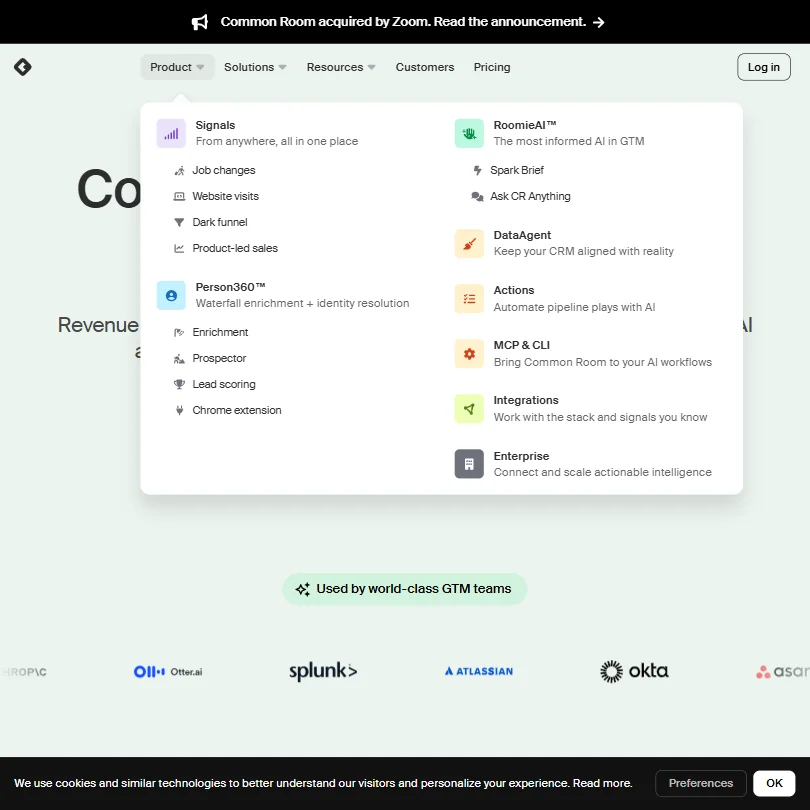Open Person360 title in Product menu
The width and height of the screenshot is (810, 810).
click(230, 287)
